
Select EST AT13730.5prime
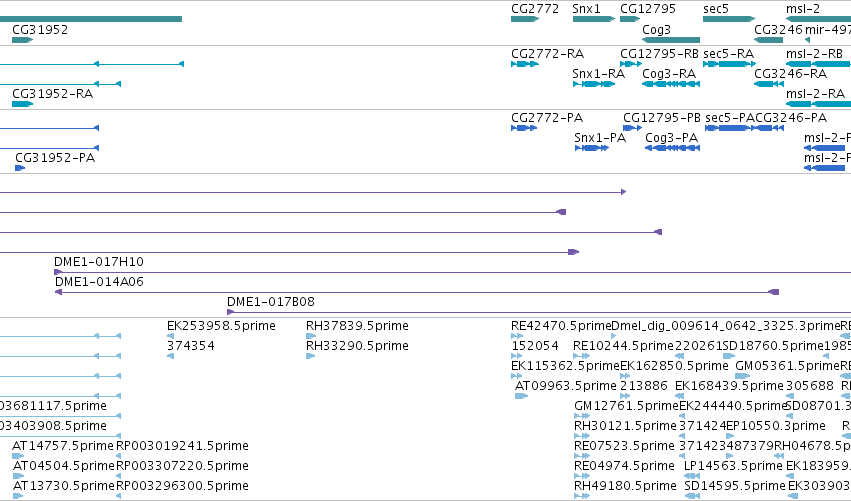(64, 485)
